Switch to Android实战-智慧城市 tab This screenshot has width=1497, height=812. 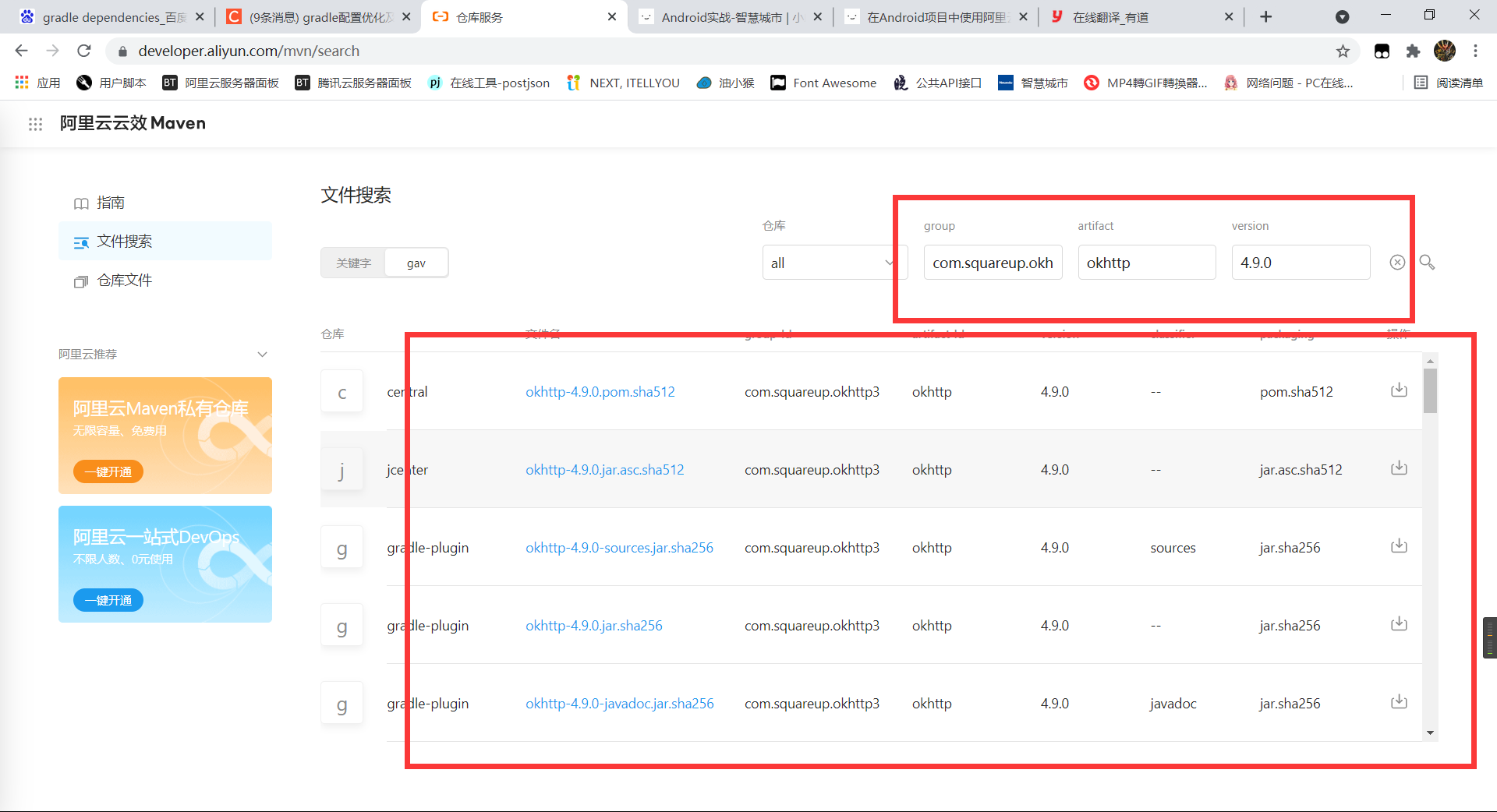tap(730, 17)
